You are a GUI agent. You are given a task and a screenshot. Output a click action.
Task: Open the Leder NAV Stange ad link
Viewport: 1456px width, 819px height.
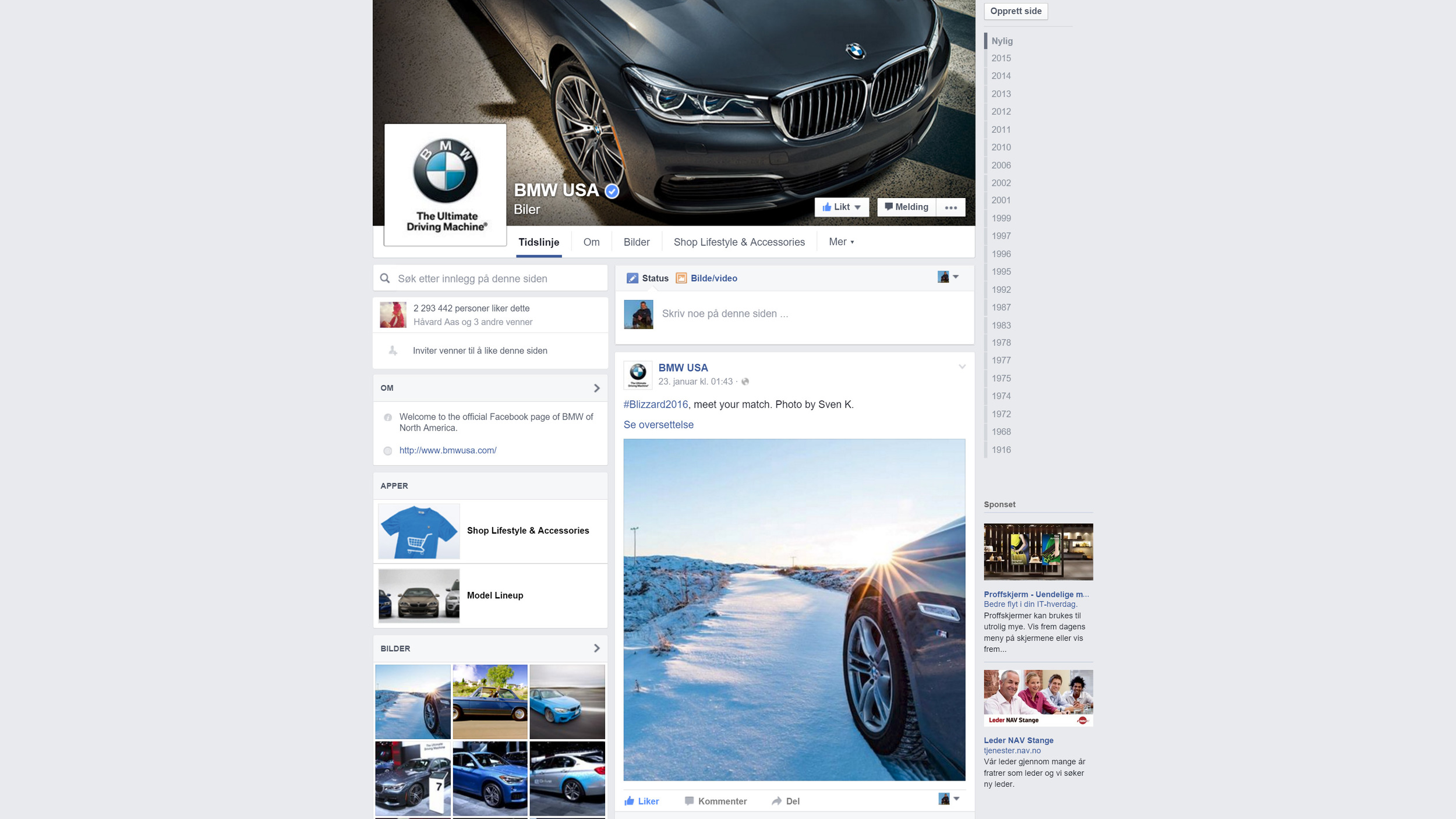1019,740
